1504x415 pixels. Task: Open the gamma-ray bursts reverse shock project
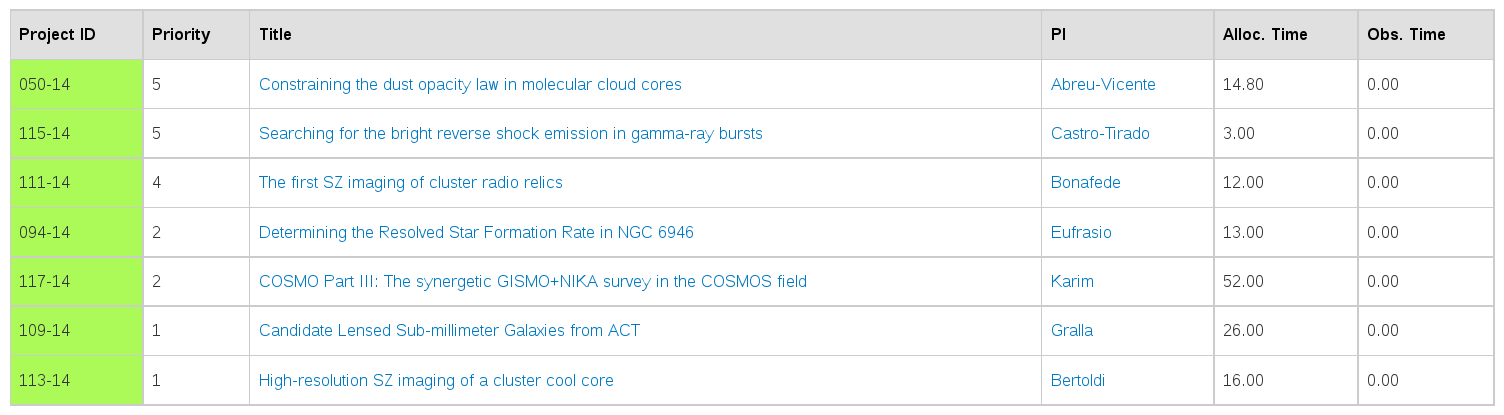(510, 133)
